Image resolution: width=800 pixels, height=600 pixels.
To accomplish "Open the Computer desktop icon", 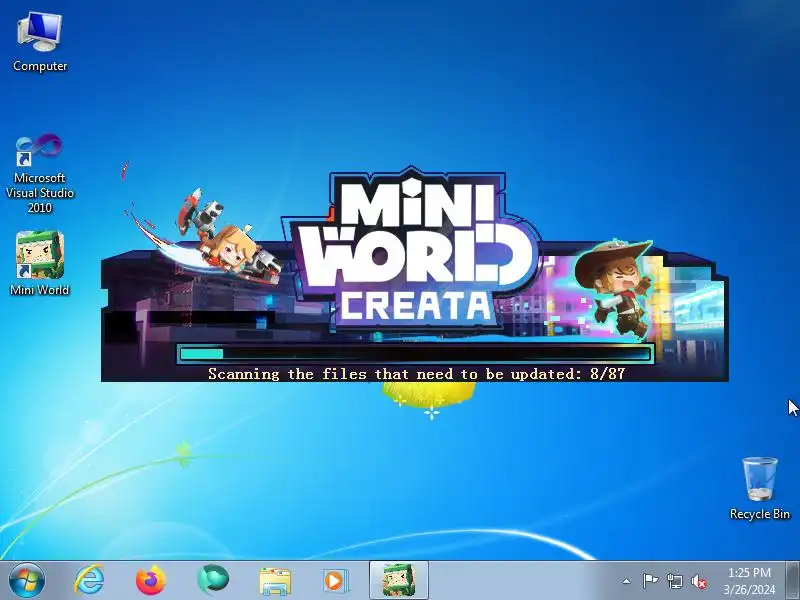I will [x=40, y=42].
